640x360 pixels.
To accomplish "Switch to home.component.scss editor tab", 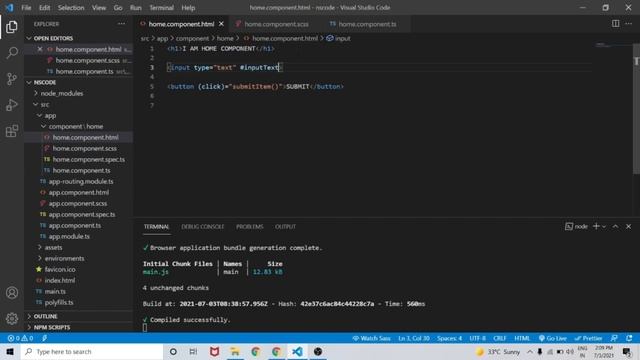I will pyautogui.click(x=272, y=24).
